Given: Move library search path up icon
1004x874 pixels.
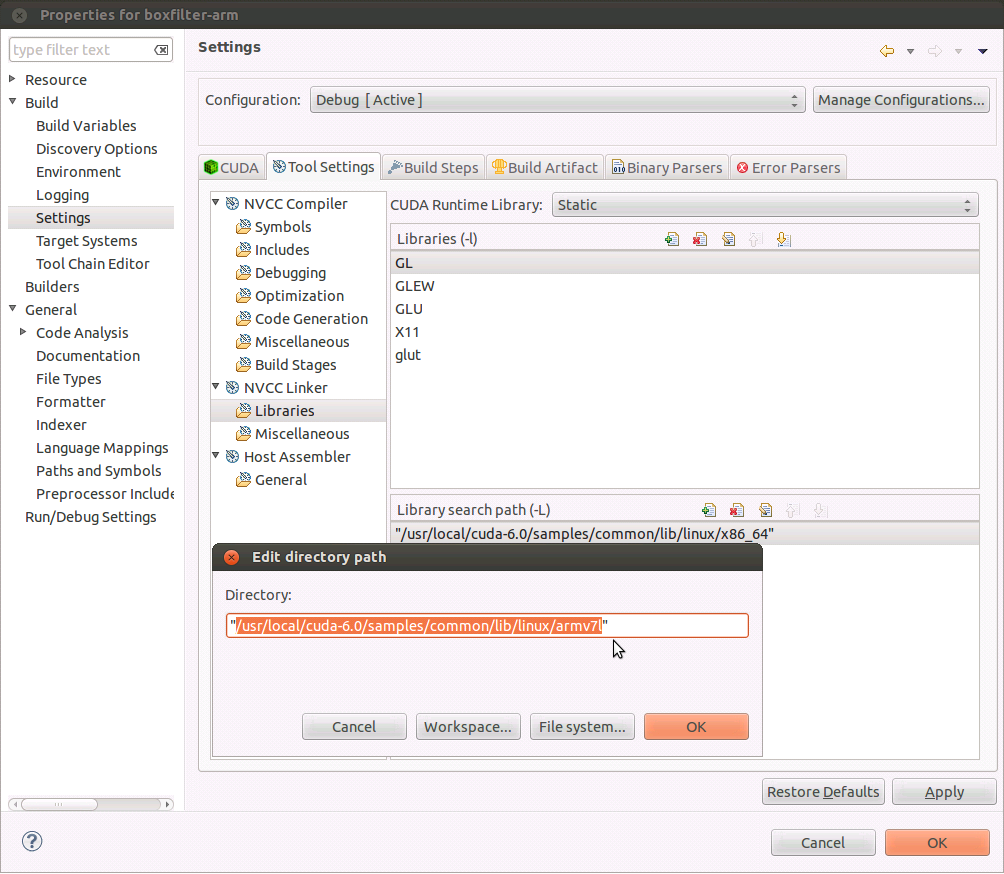Looking at the screenshot, I should (793, 510).
